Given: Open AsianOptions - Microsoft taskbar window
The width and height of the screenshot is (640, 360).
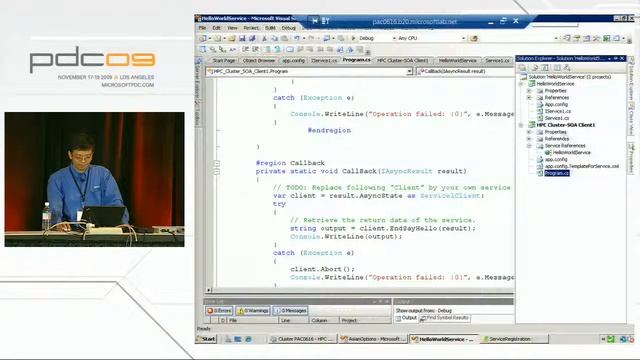Looking at the screenshot, I should pos(373,339).
